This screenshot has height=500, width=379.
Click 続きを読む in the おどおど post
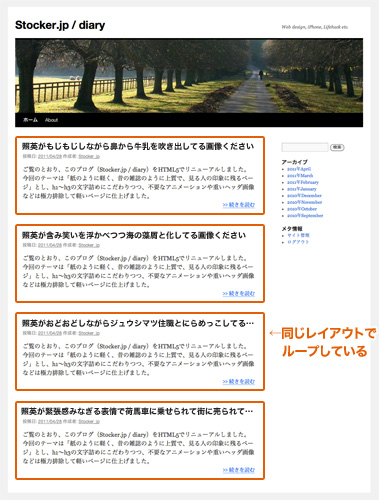pos(239,381)
